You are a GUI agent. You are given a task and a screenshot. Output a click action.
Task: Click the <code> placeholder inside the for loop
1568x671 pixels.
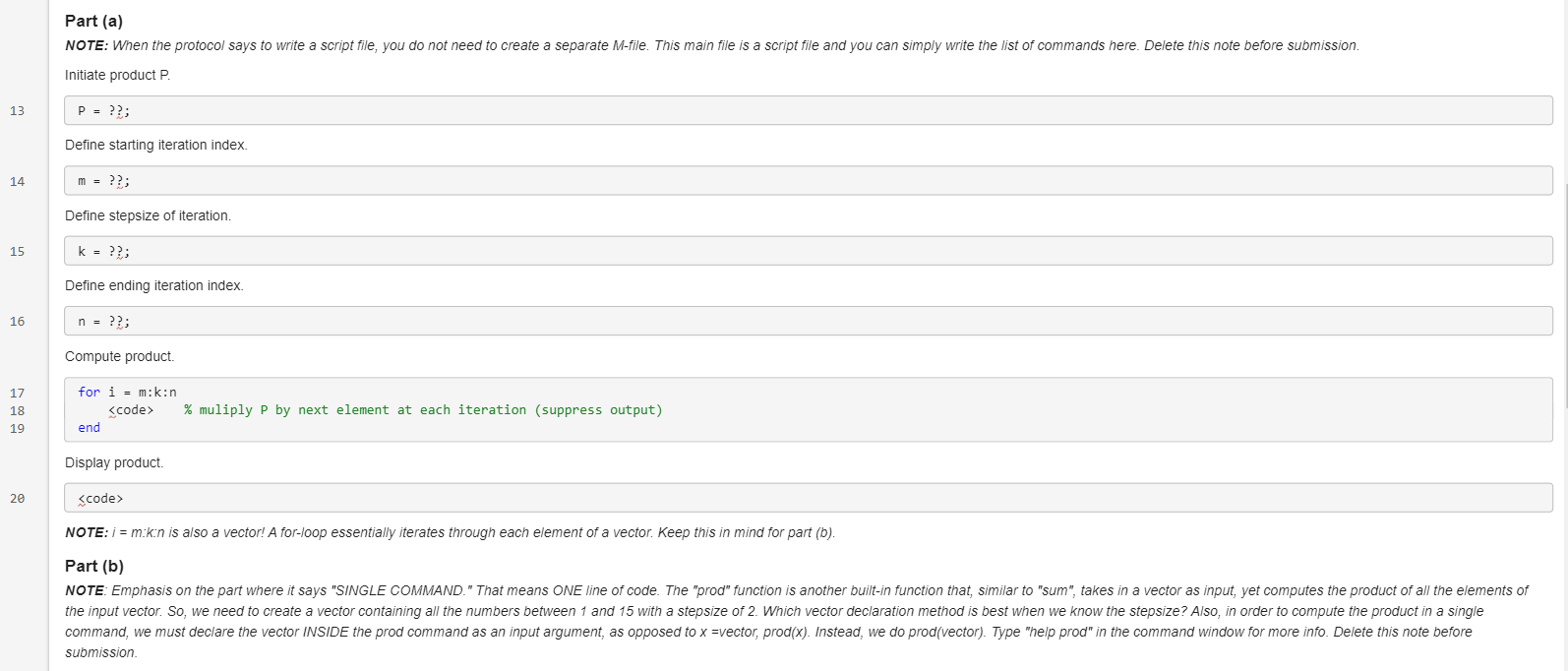point(129,409)
